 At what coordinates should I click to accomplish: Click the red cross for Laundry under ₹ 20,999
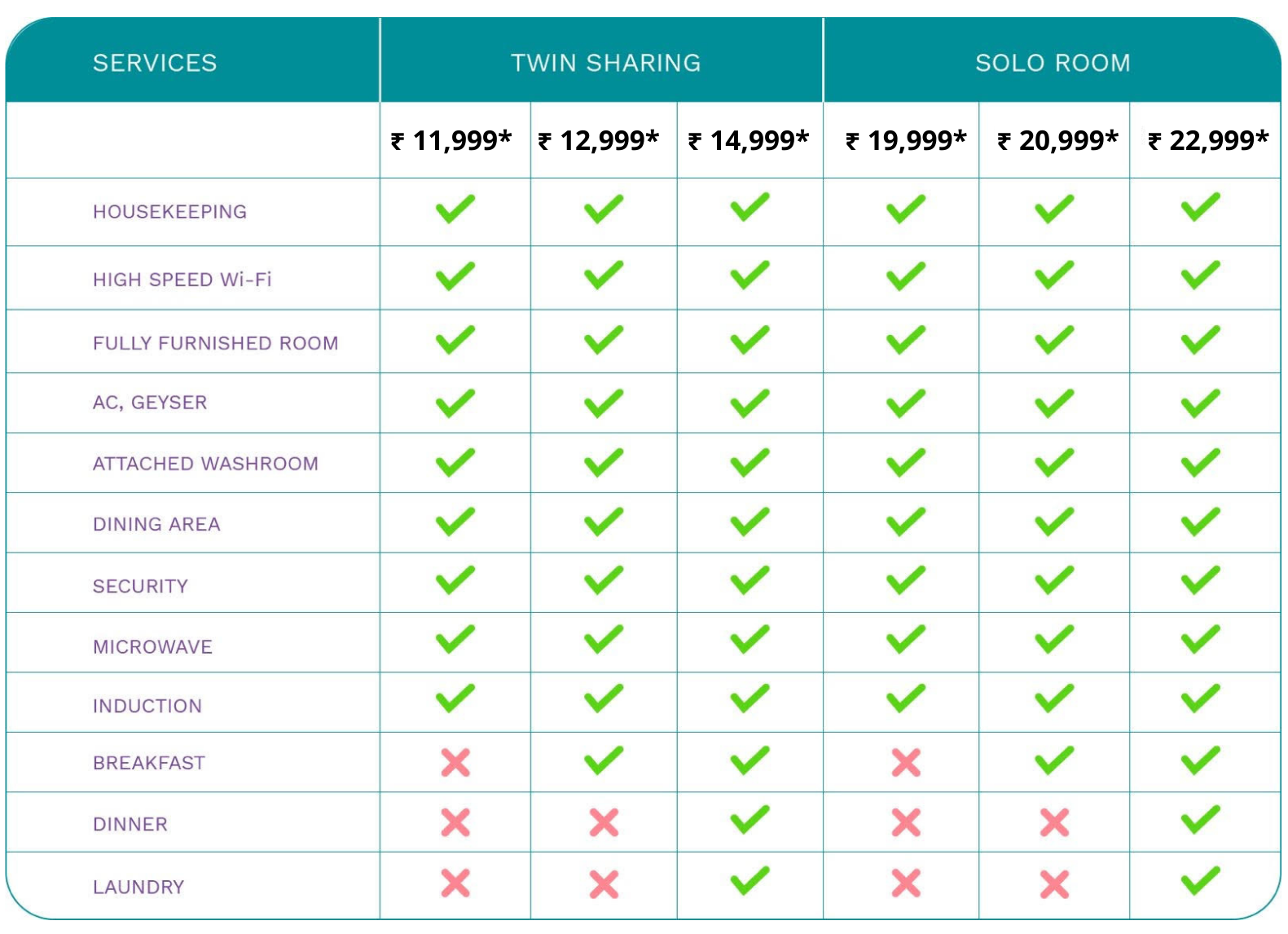click(1054, 884)
